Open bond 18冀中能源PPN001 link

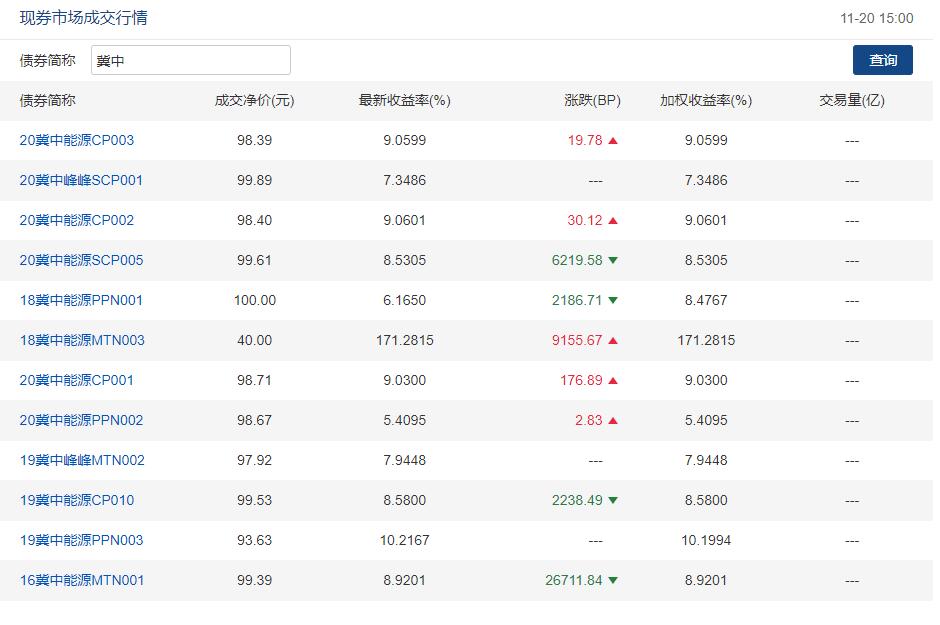point(81,300)
